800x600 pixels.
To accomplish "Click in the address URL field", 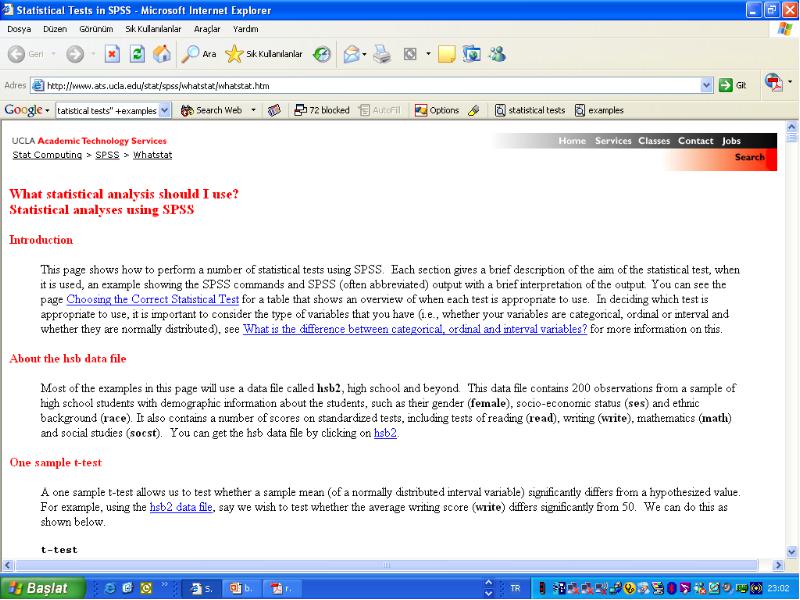I will (372, 86).
